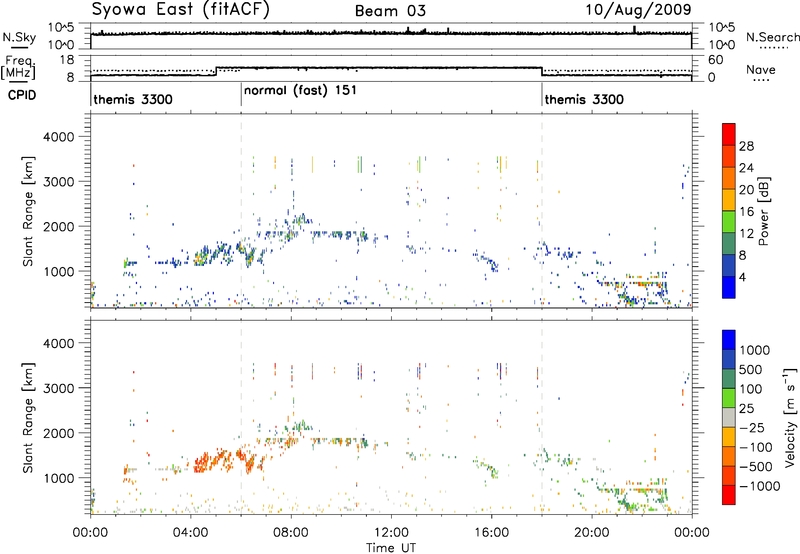Click the dashed 18:00 marker in the power panel
Viewport: 800px width, 554px height.
pyautogui.click(x=542, y=210)
